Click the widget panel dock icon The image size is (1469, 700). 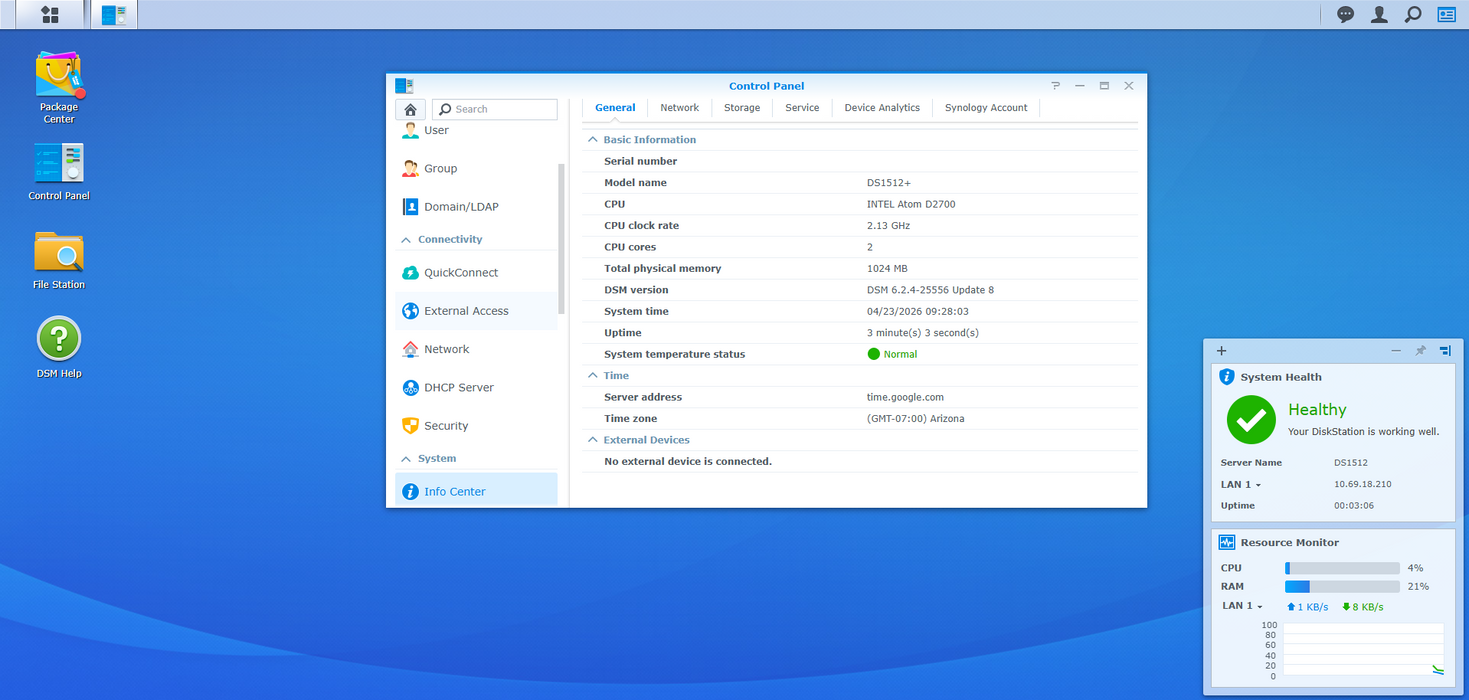[1445, 350]
